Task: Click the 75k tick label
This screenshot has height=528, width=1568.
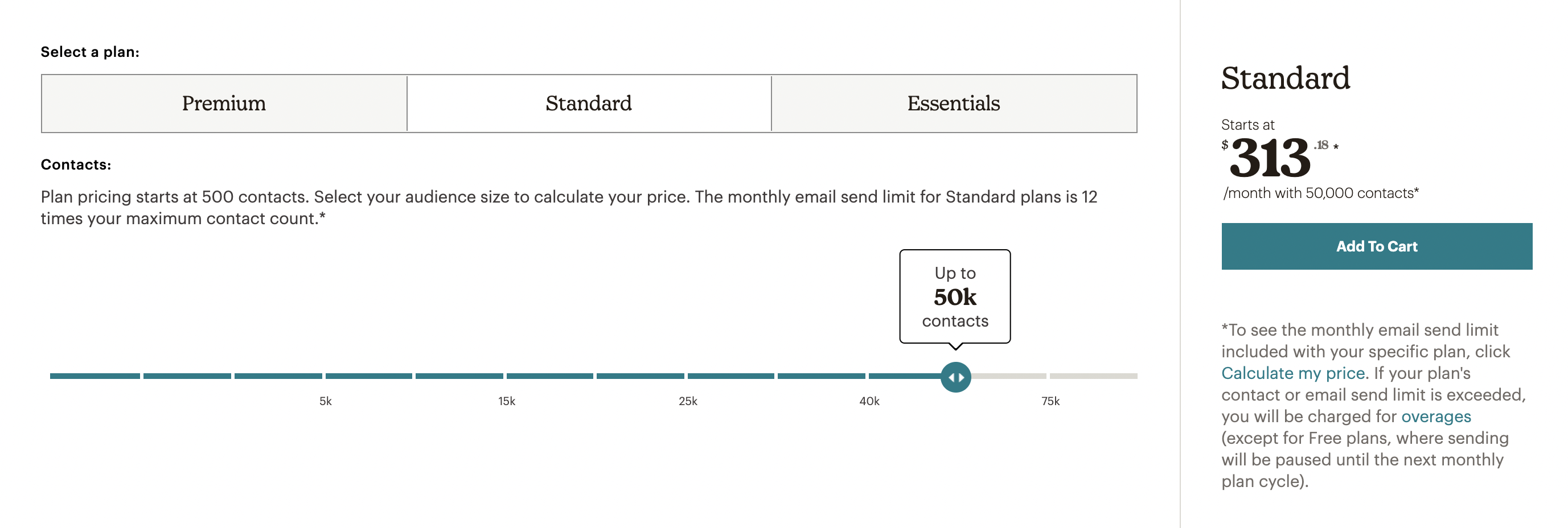Action: [1050, 401]
